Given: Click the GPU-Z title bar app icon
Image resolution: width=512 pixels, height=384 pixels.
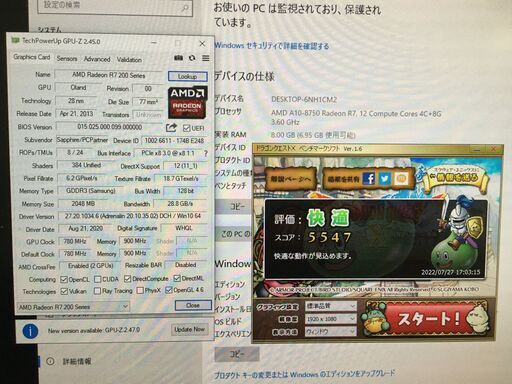Looking at the screenshot, I should [x=15, y=40].
